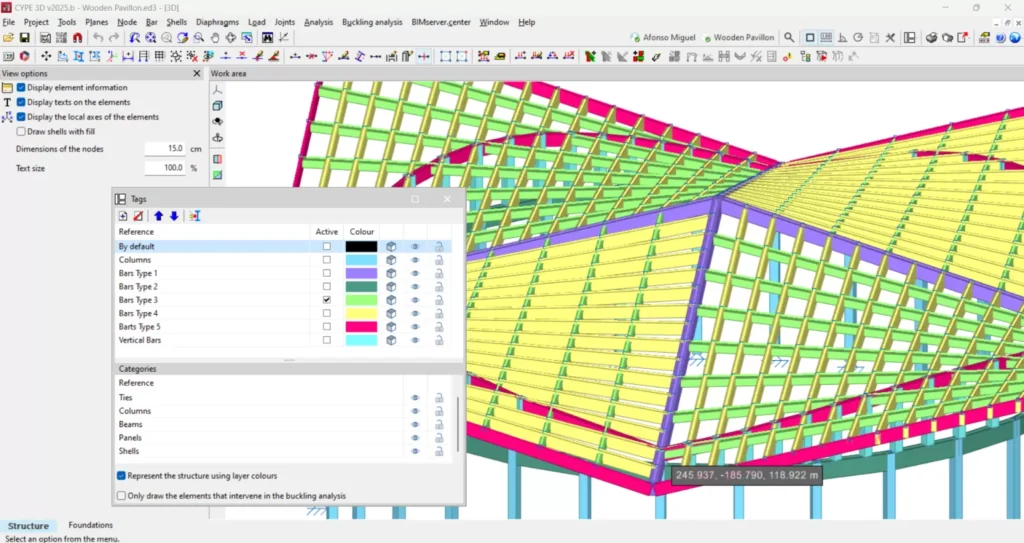
Task: Close the View options panel
Action: (197, 74)
